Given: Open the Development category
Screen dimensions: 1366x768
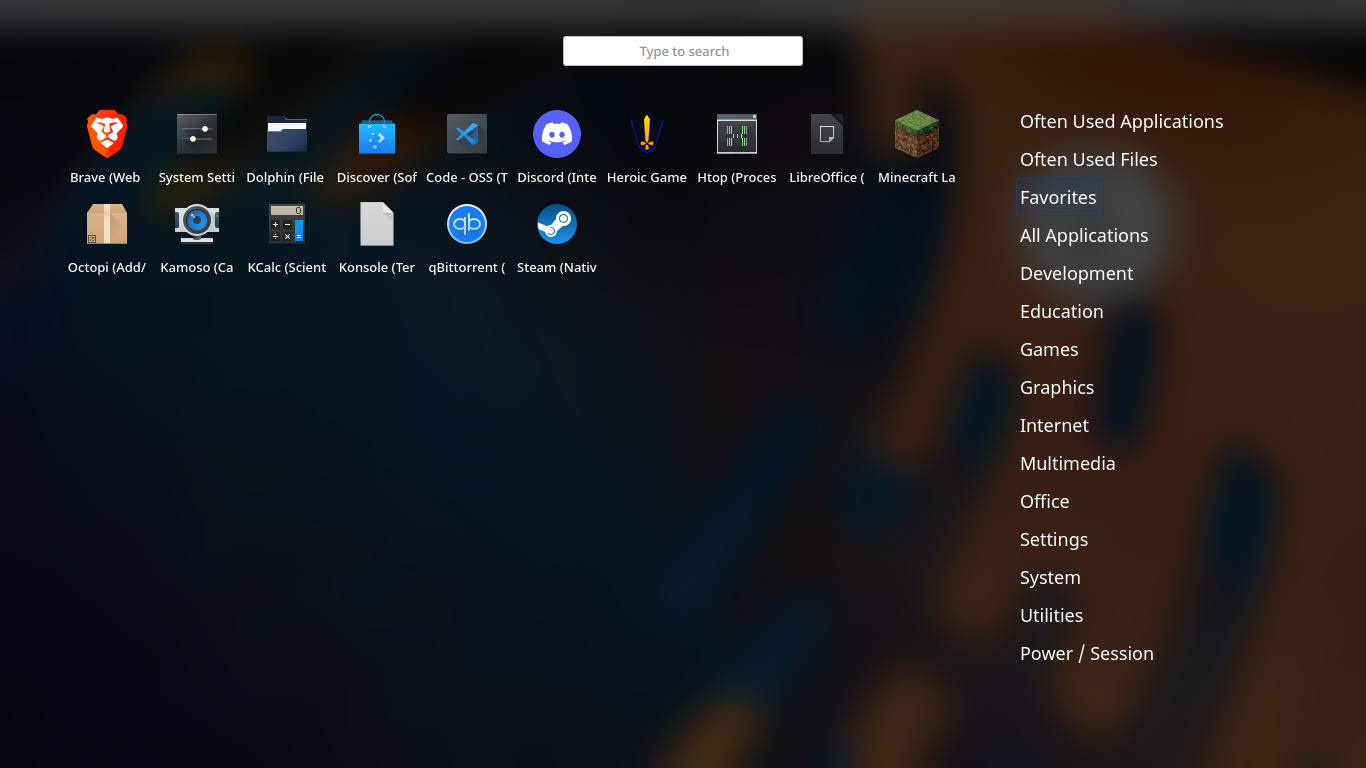Looking at the screenshot, I should point(1076,274).
